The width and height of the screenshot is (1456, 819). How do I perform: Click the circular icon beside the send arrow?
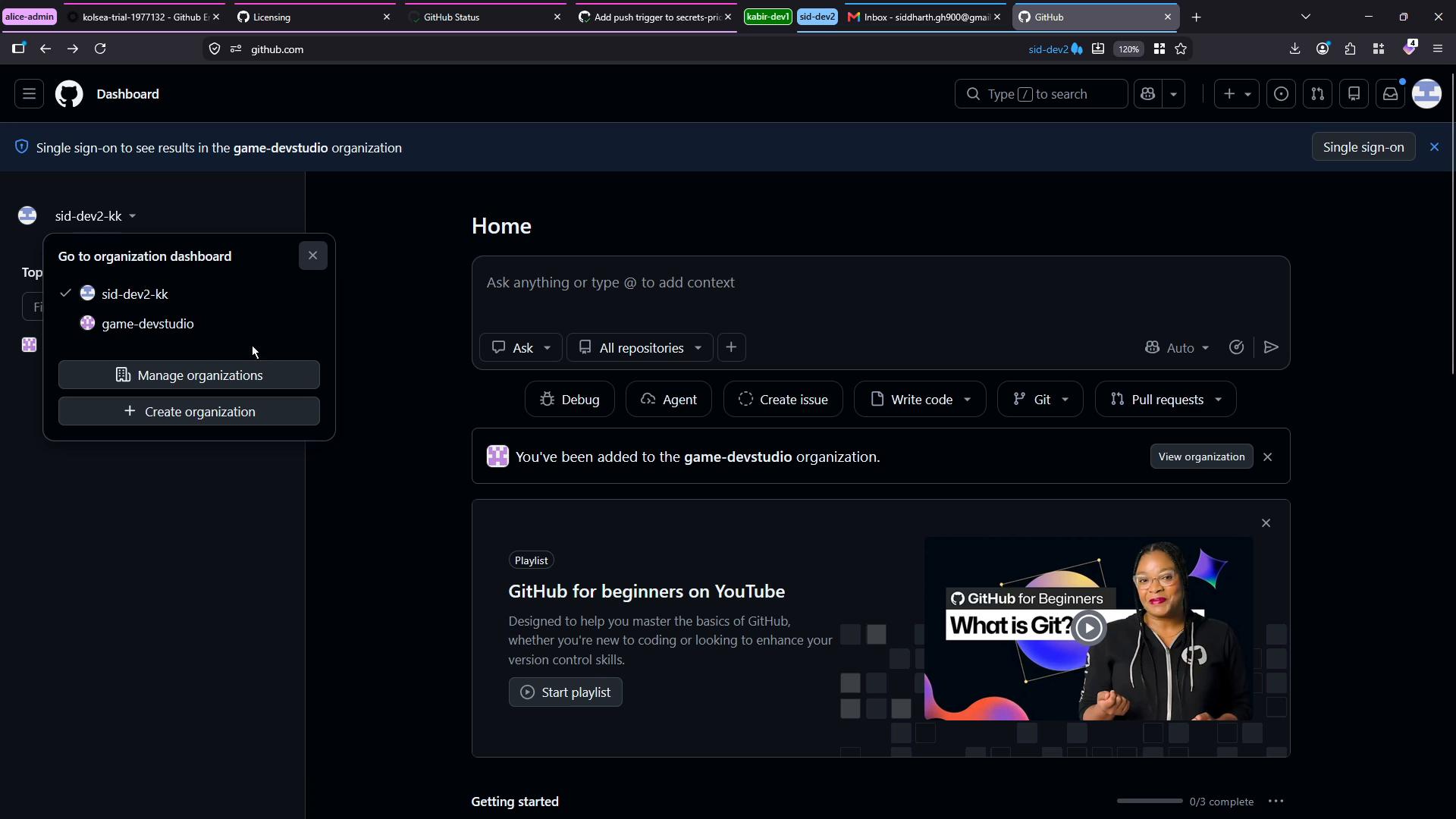[1236, 347]
